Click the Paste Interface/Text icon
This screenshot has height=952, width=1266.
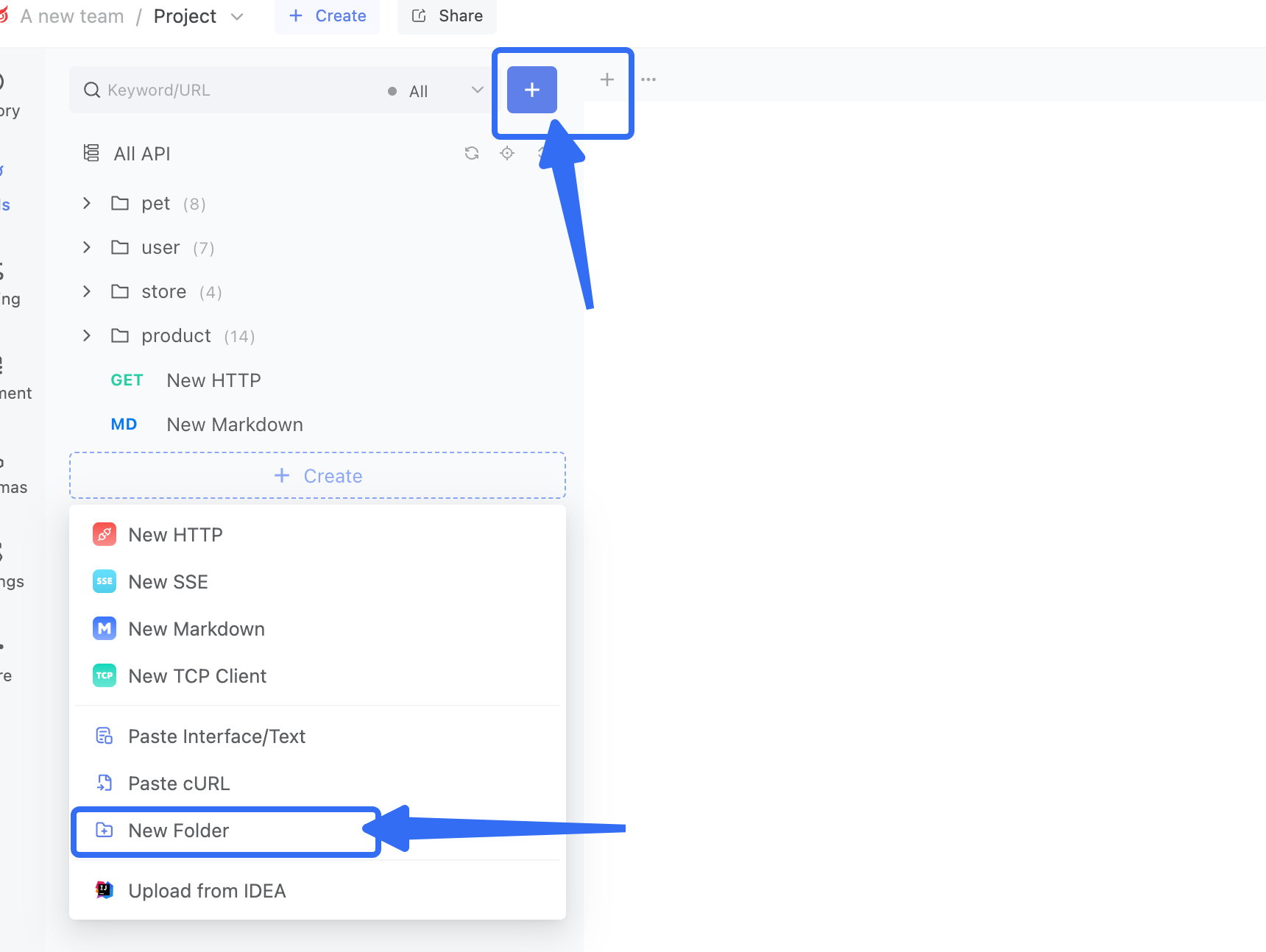[x=105, y=736]
